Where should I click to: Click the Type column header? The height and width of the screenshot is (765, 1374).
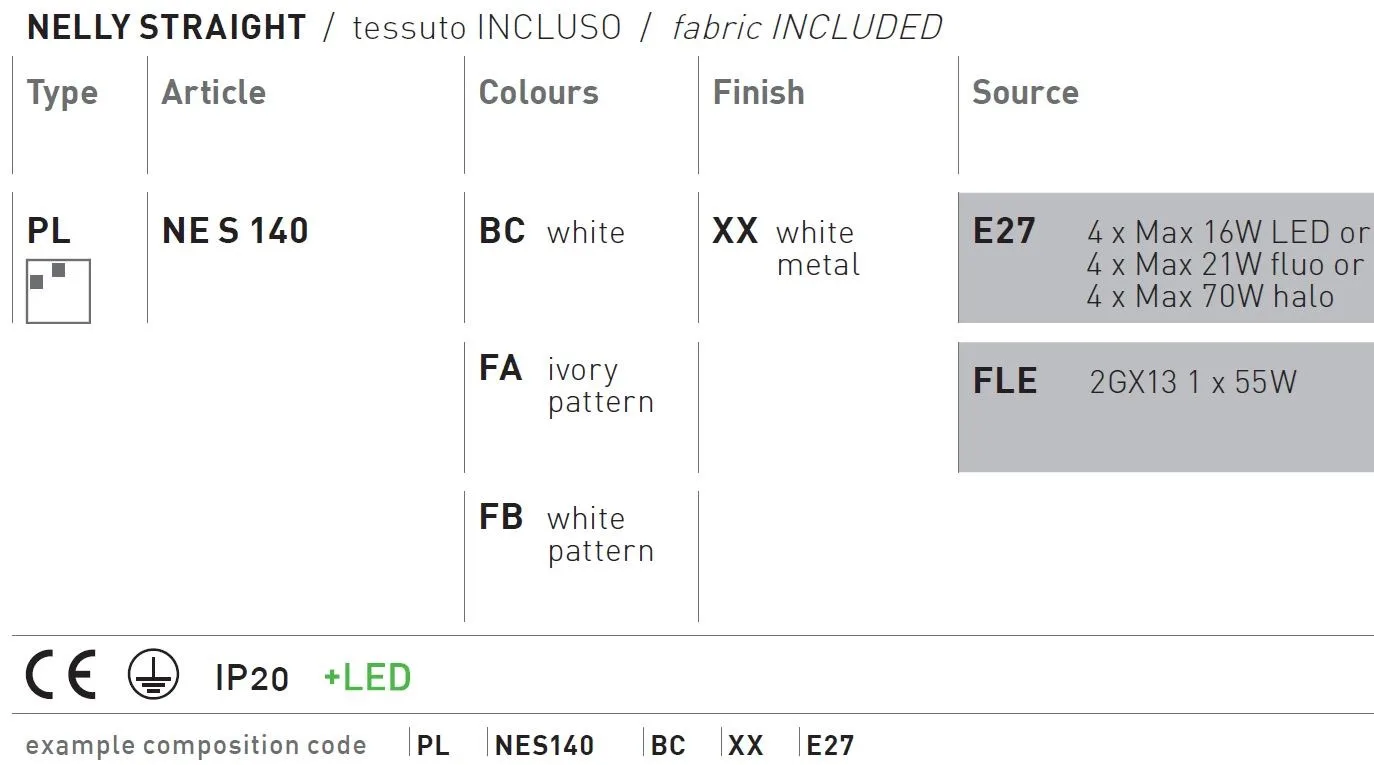(x=62, y=93)
